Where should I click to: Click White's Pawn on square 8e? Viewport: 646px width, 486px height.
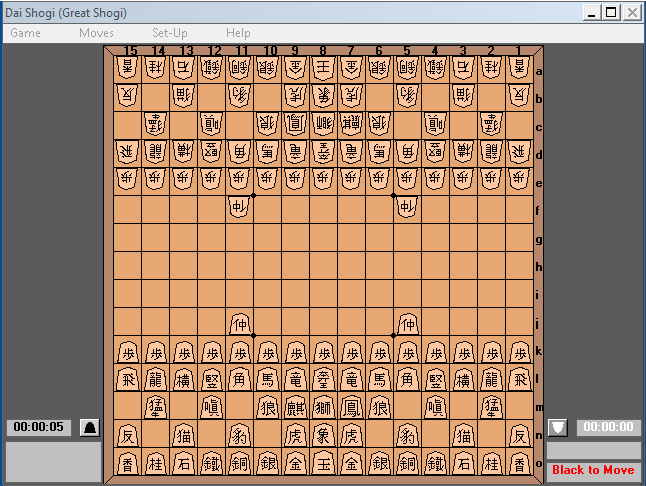click(x=323, y=179)
